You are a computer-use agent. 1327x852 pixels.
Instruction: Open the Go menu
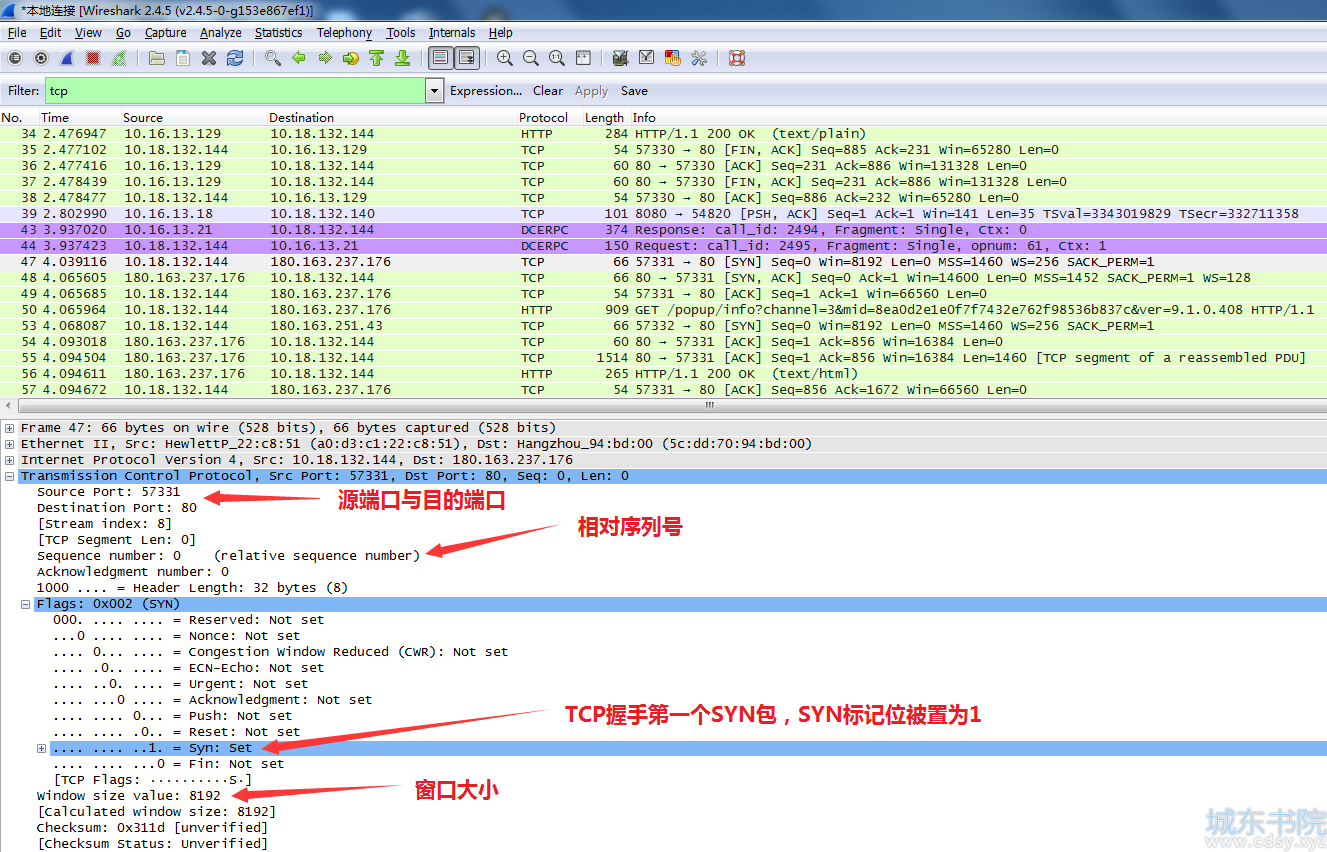(x=123, y=33)
